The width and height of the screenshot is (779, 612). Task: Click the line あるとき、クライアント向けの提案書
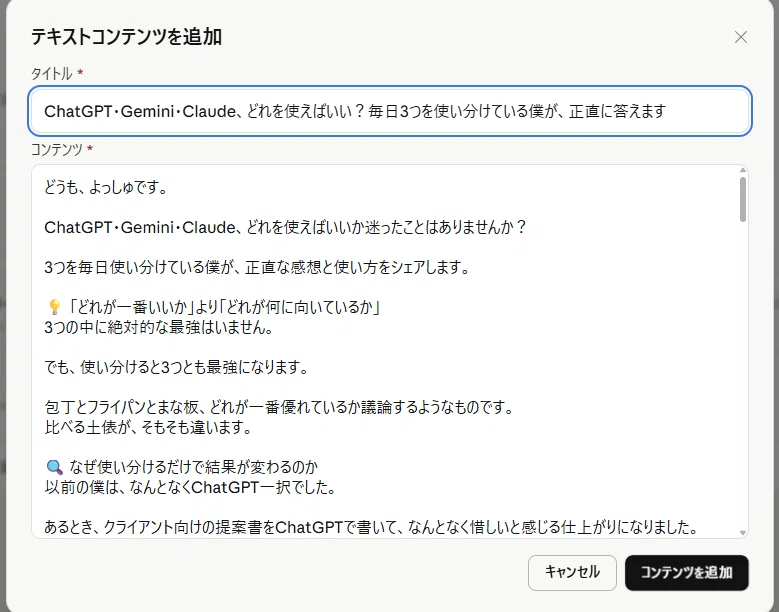(x=372, y=527)
